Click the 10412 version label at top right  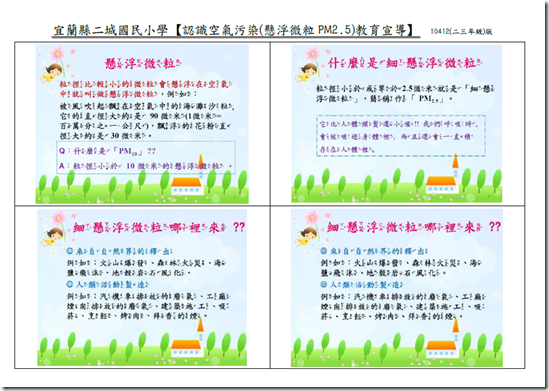click(x=461, y=31)
